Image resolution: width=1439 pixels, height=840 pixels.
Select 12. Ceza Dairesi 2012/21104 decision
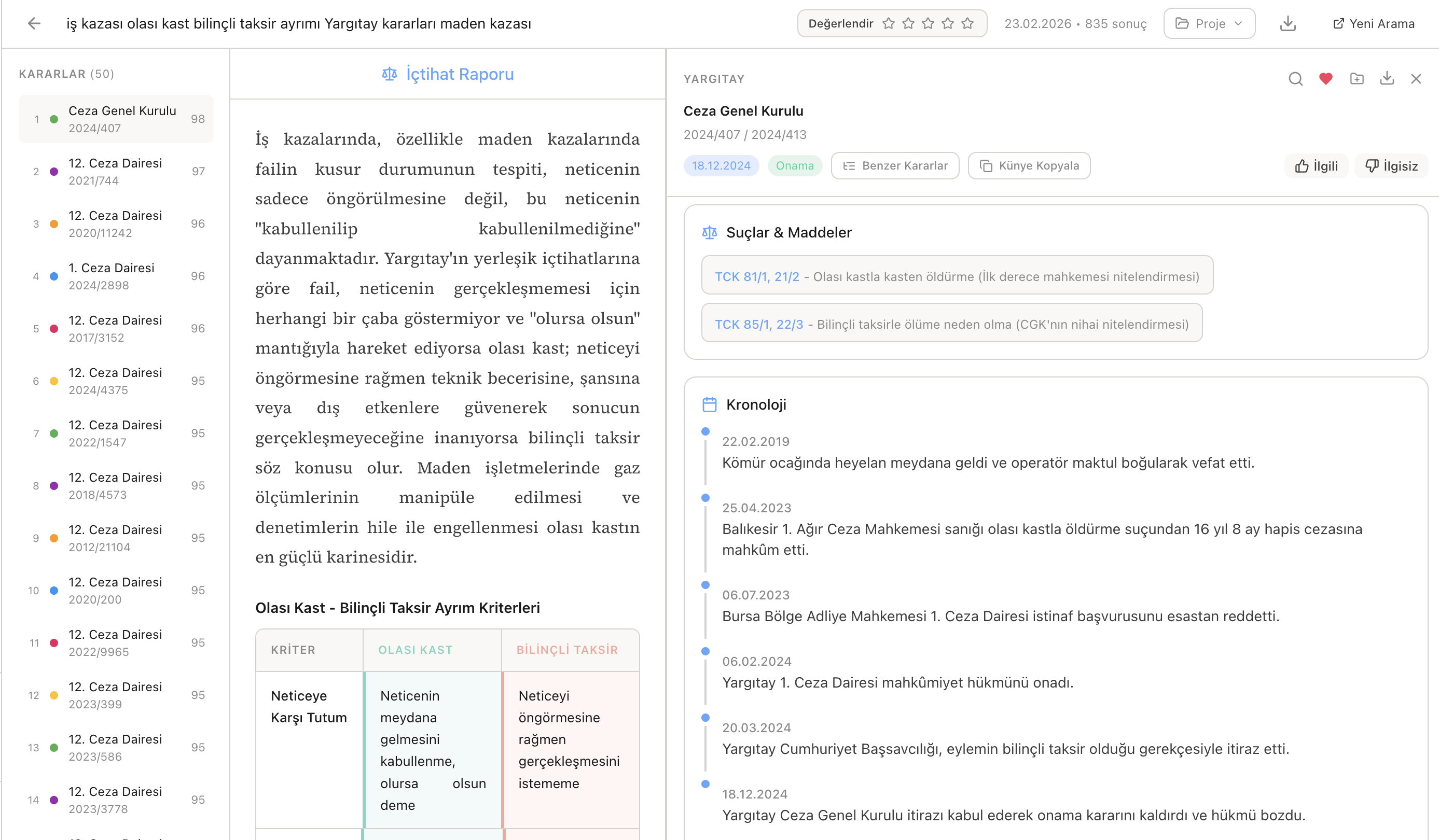(x=117, y=538)
